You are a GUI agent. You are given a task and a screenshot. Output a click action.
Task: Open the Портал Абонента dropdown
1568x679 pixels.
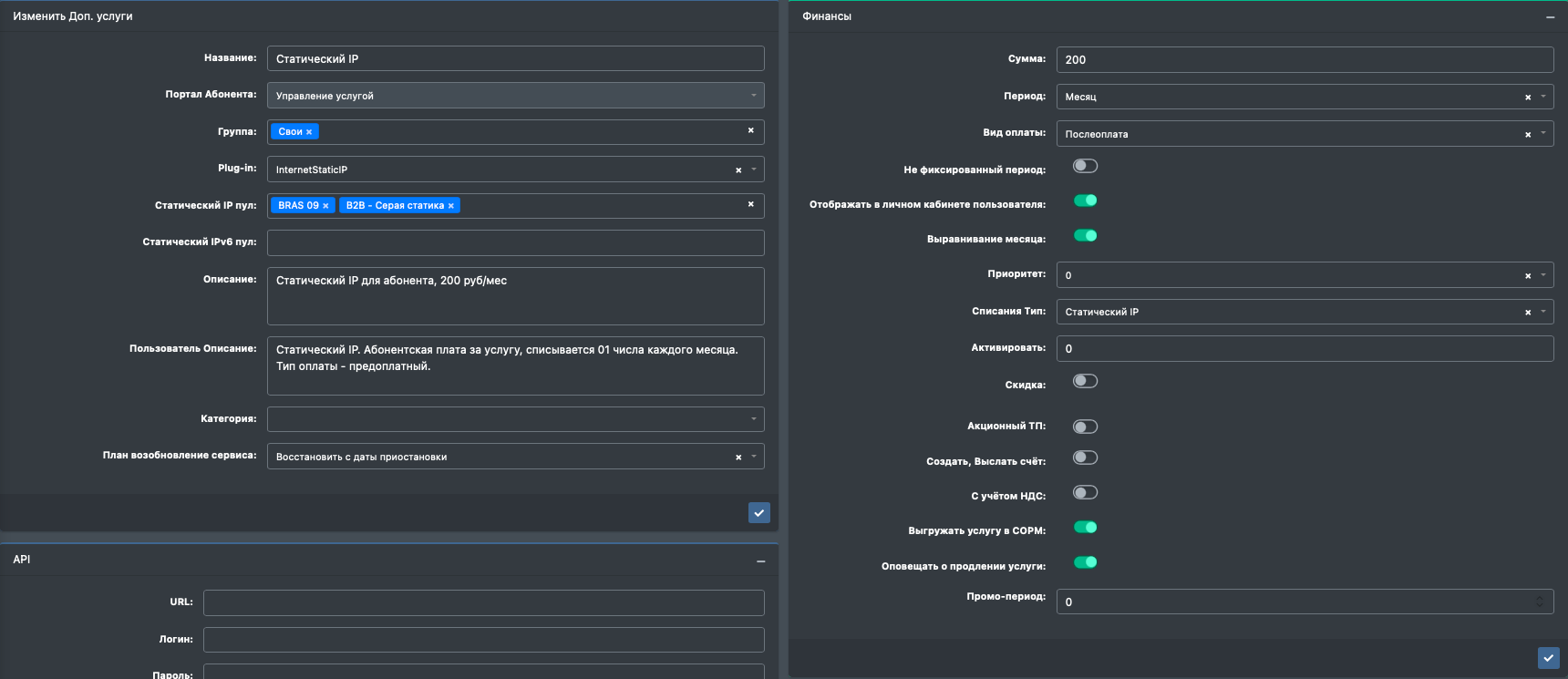coord(516,96)
